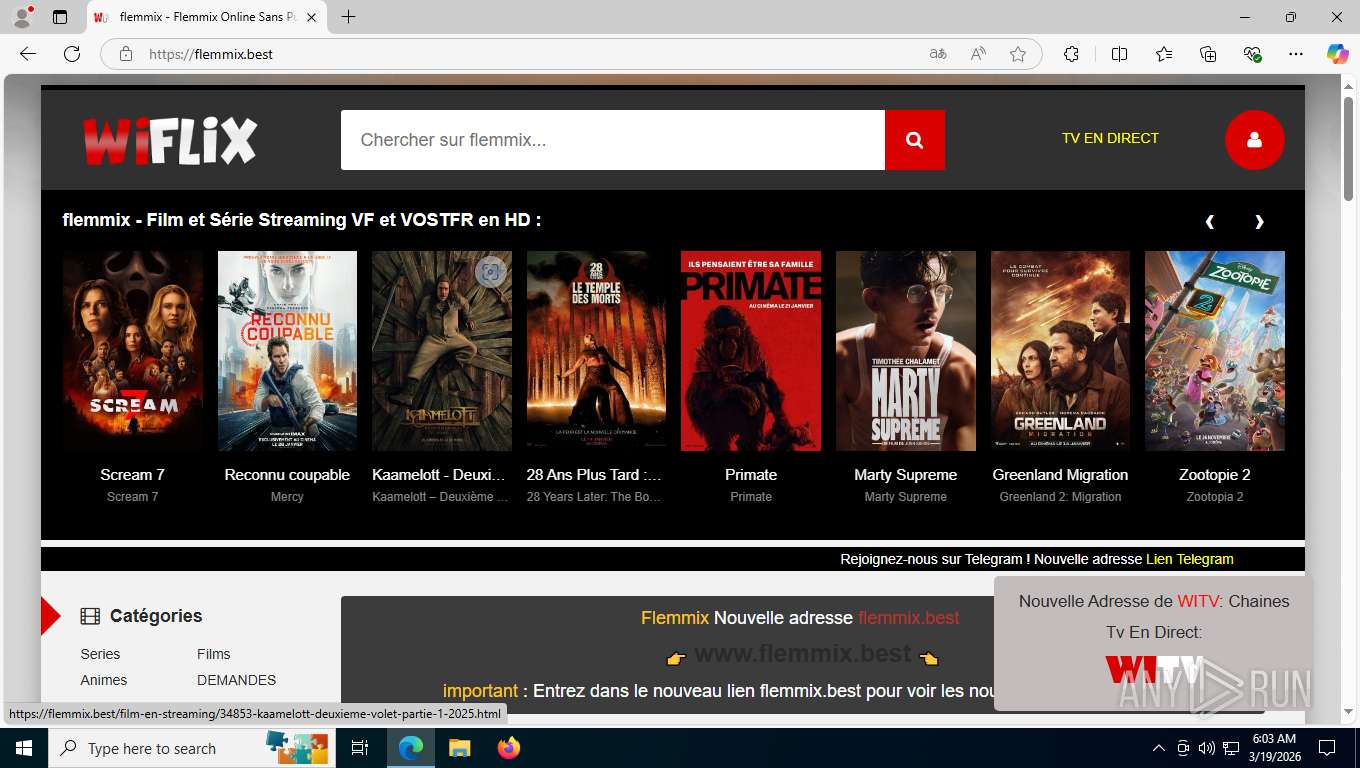
Task: Open the Greenland Migration poster
Action: [1060, 351]
